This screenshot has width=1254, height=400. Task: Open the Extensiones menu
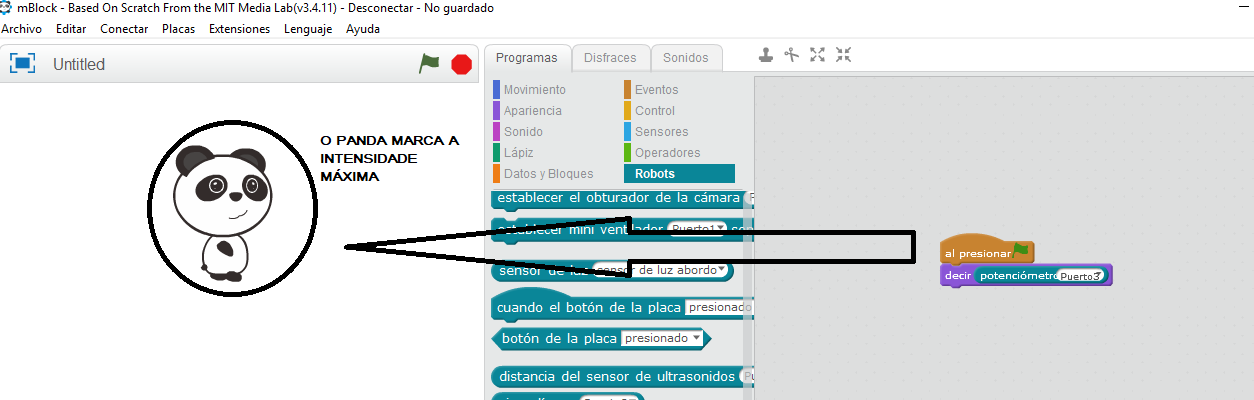(239, 29)
